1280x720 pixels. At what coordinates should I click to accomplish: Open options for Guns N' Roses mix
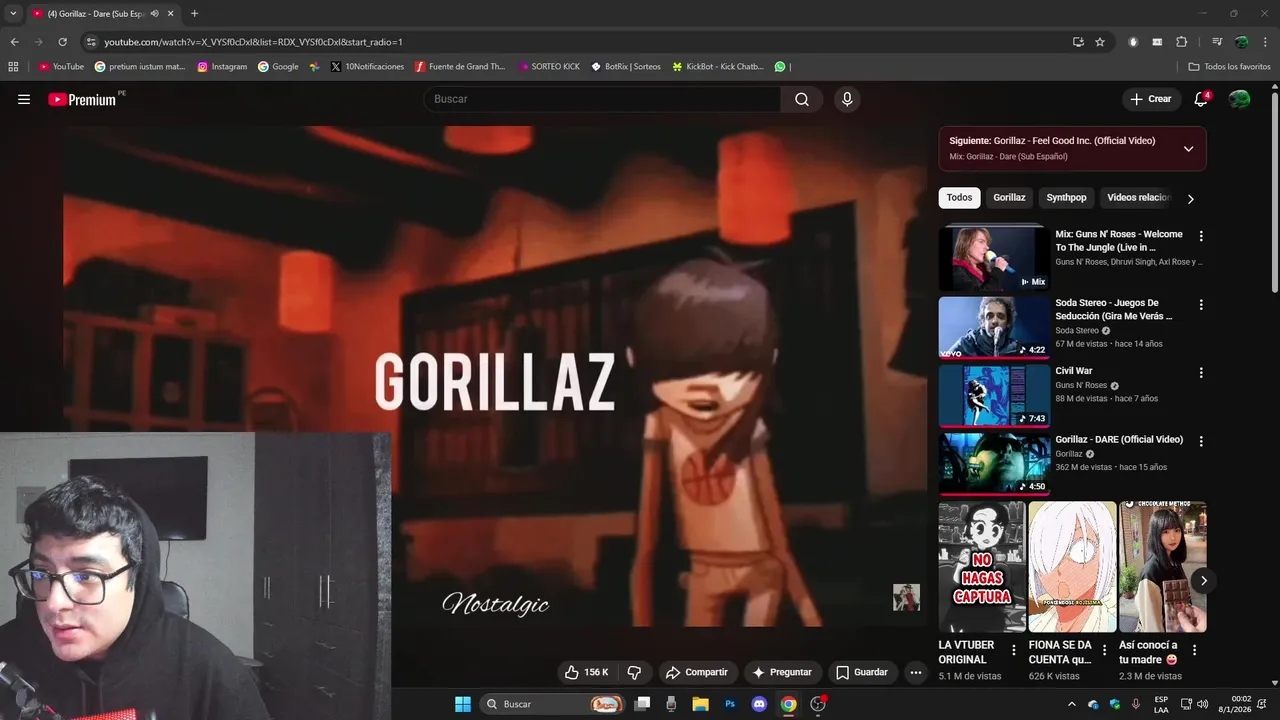[1201, 236]
